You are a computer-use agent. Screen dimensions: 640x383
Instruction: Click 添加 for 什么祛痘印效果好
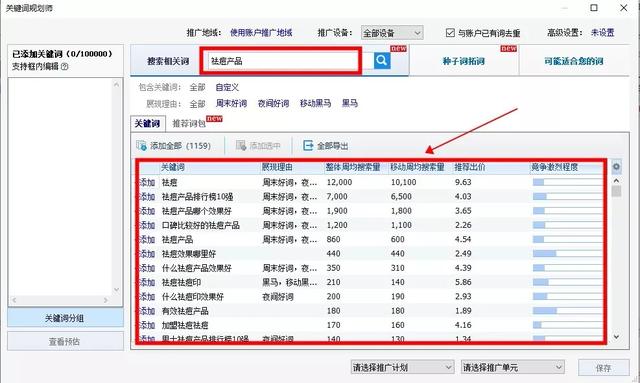tap(147, 297)
